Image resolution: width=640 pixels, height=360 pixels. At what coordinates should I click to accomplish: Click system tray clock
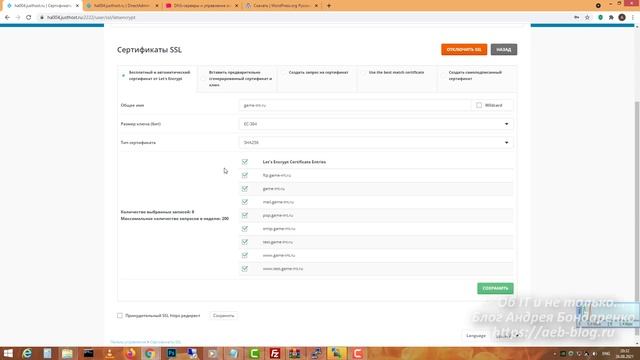tap(624, 353)
